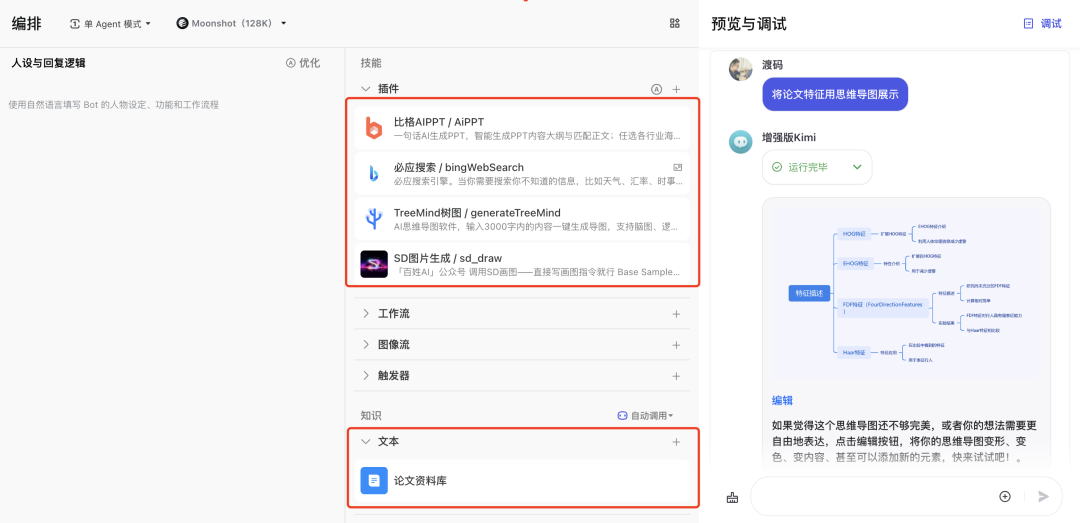Click the 编辑 link under the mind map
The width and height of the screenshot is (1080, 523).
click(x=782, y=400)
